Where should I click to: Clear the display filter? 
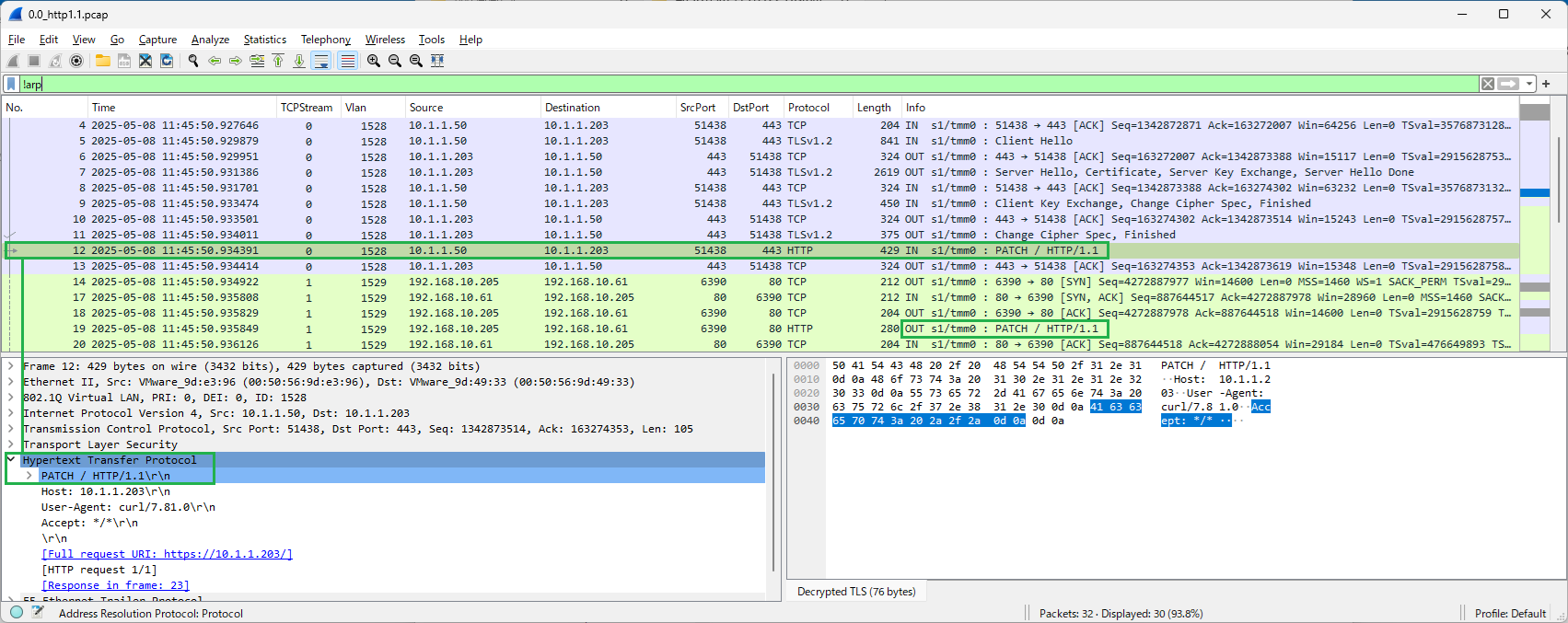click(x=1487, y=84)
